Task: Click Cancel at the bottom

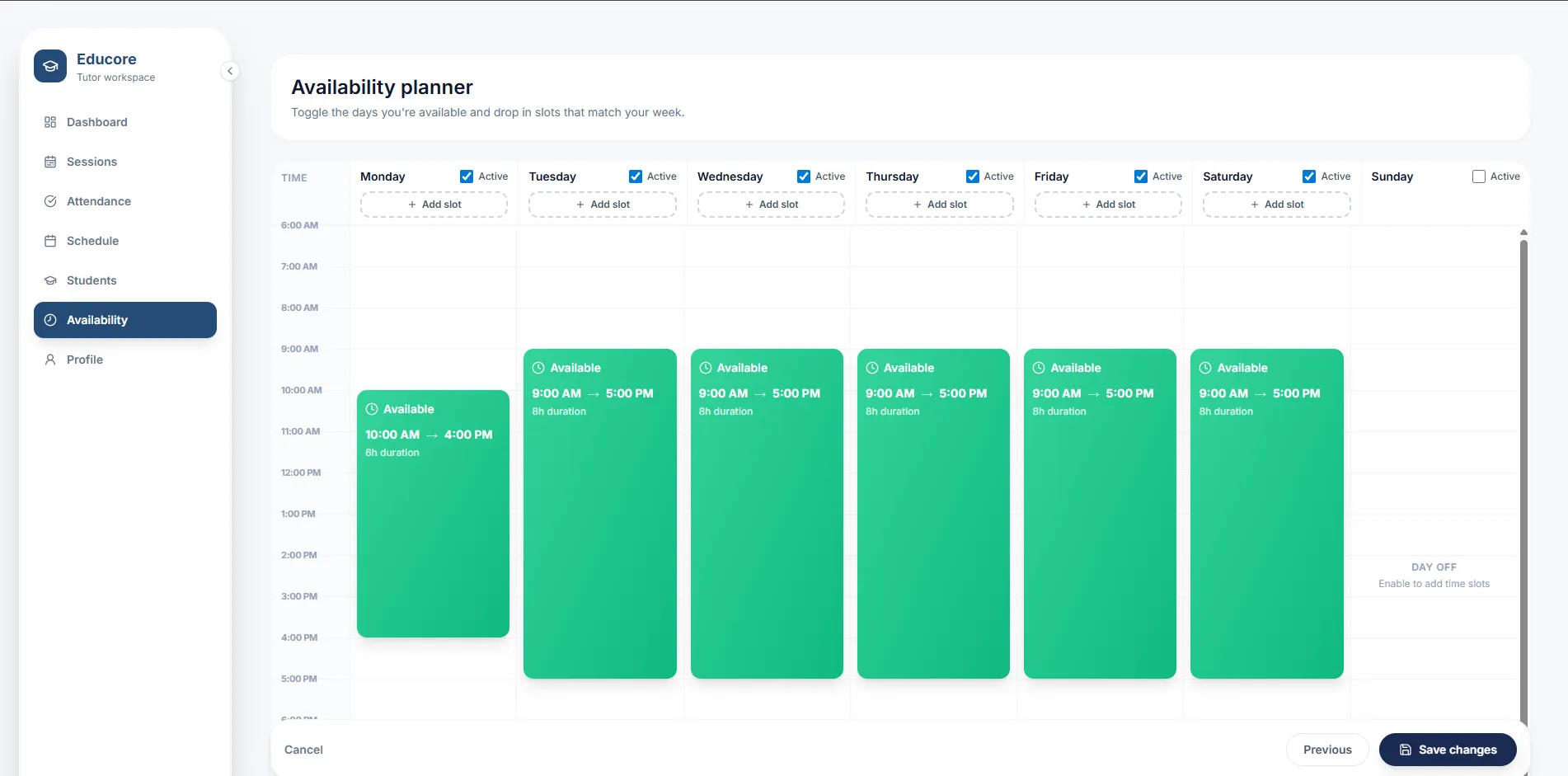Action: pyautogui.click(x=303, y=750)
